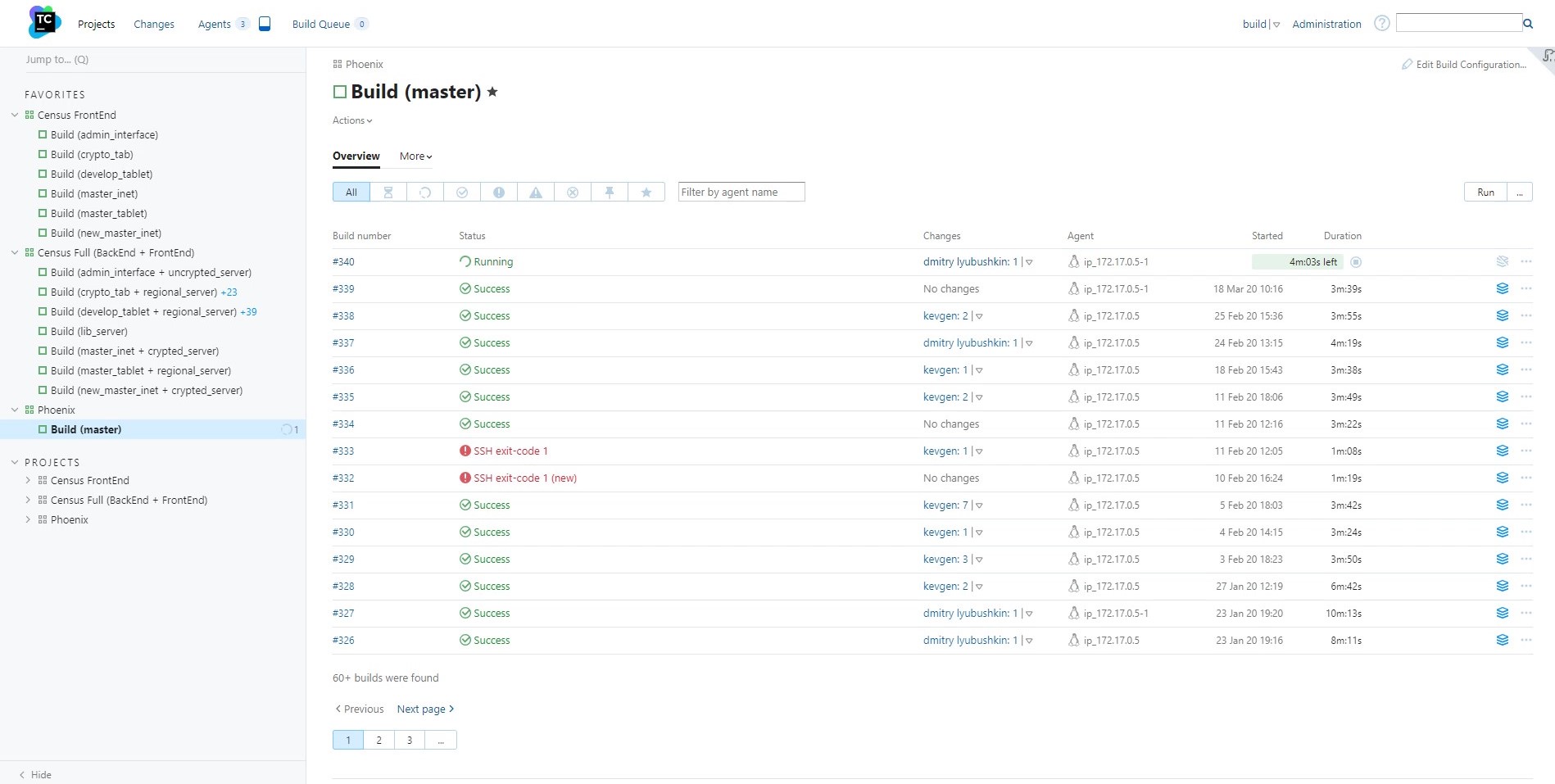Open the help question mark icon

pos(1381,23)
